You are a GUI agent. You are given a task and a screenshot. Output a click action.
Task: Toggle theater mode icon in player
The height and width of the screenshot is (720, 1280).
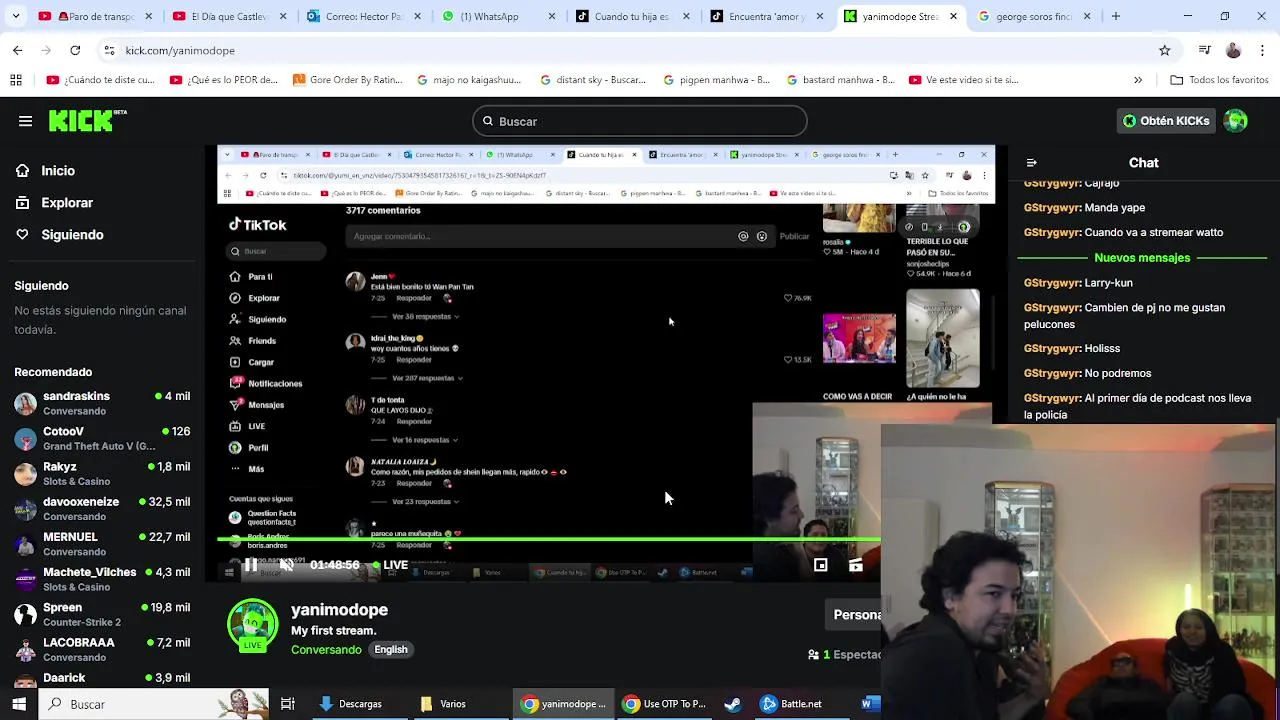click(x=856, y=565)
